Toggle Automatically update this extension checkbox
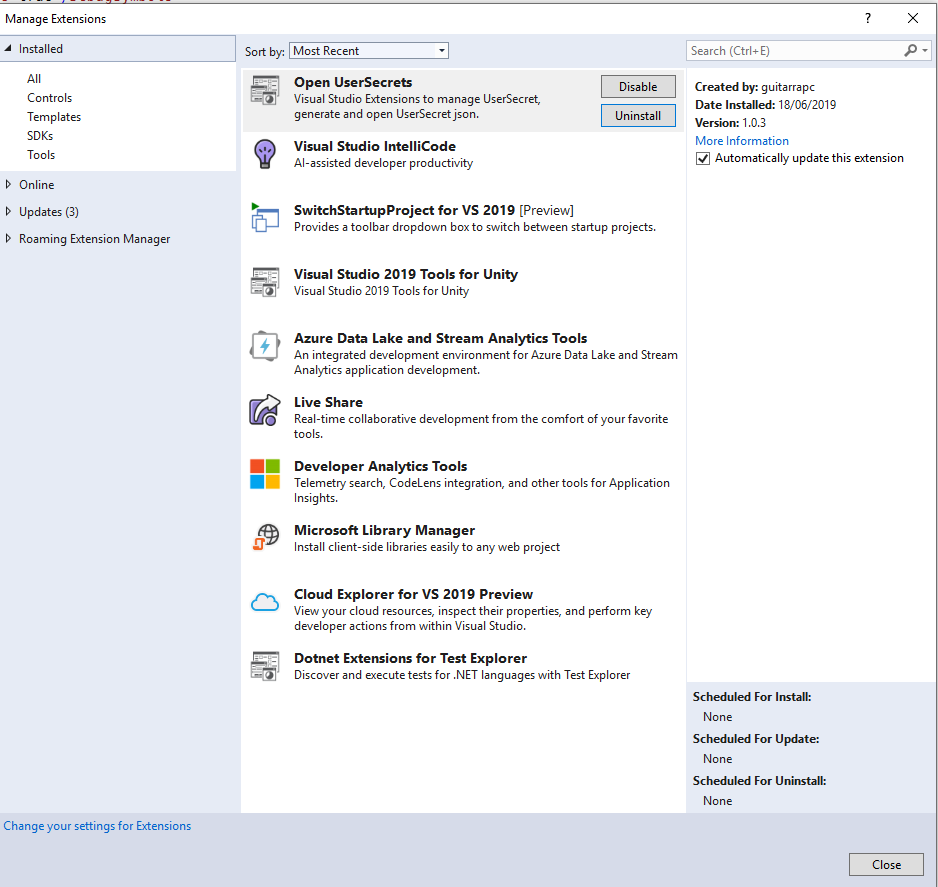Viewport: 938px width, 887px height. pos(703,158)
